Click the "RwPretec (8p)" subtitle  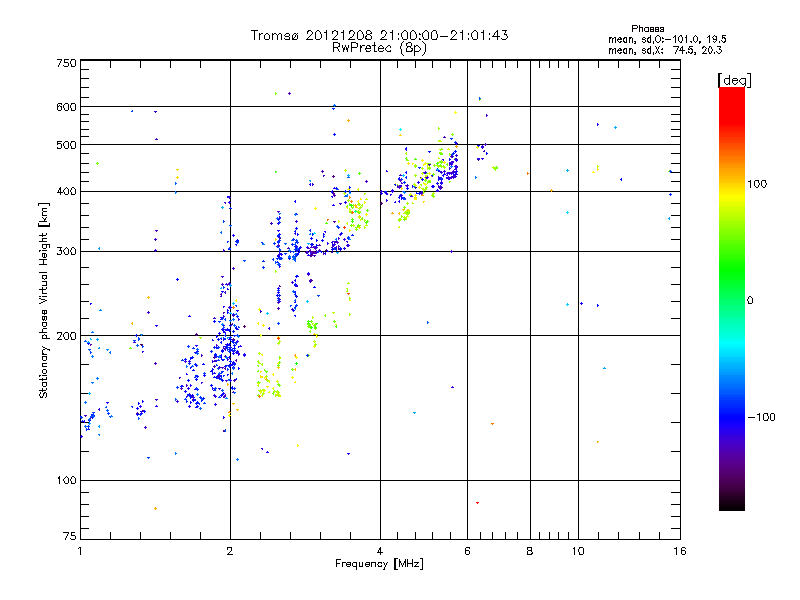(379, 48)
